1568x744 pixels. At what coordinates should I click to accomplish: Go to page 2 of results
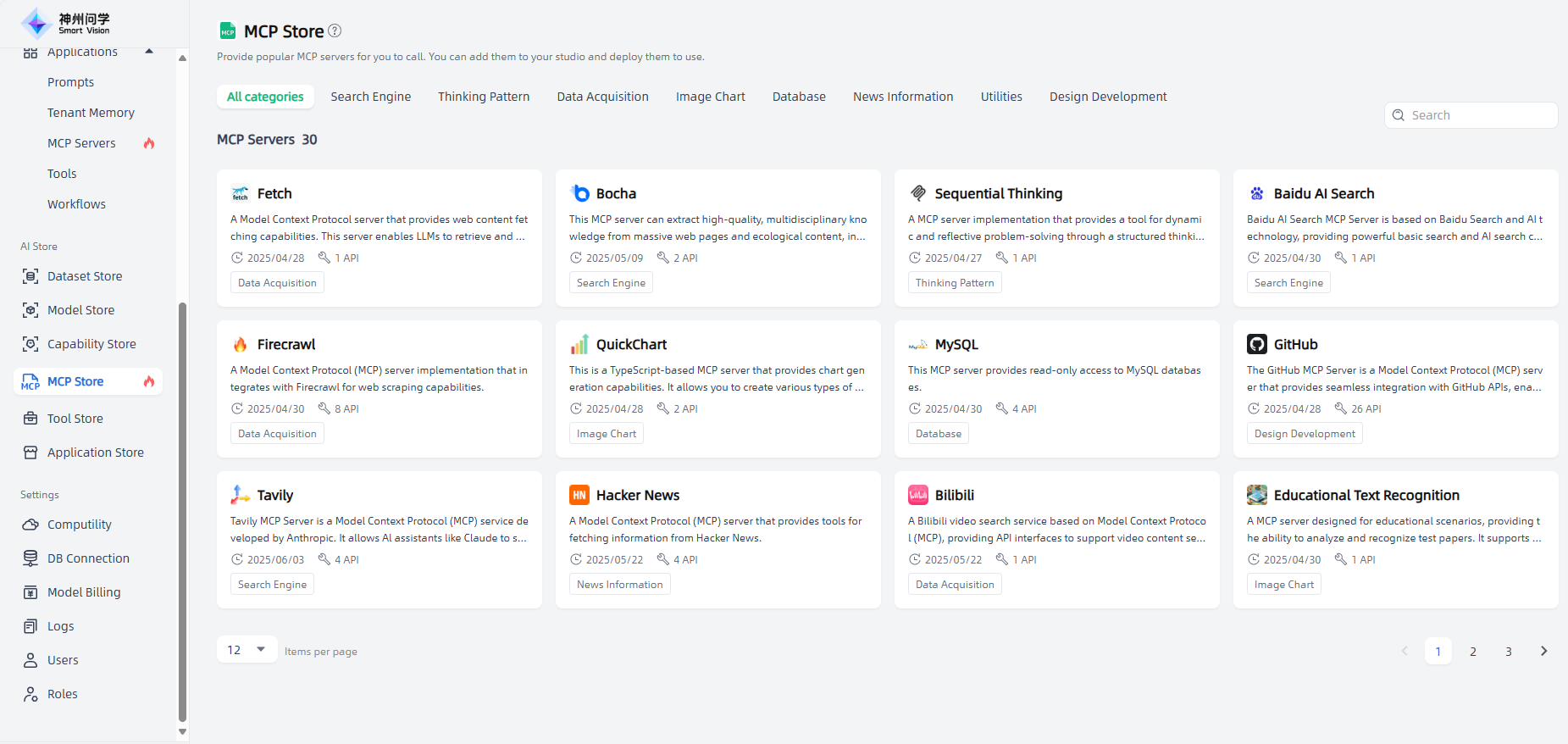[1473, 651]
